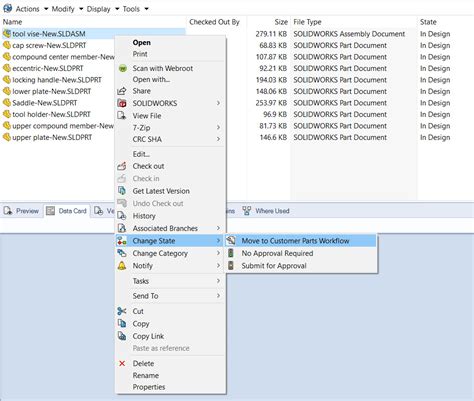Click the Change Category icon

pos(122,253)
